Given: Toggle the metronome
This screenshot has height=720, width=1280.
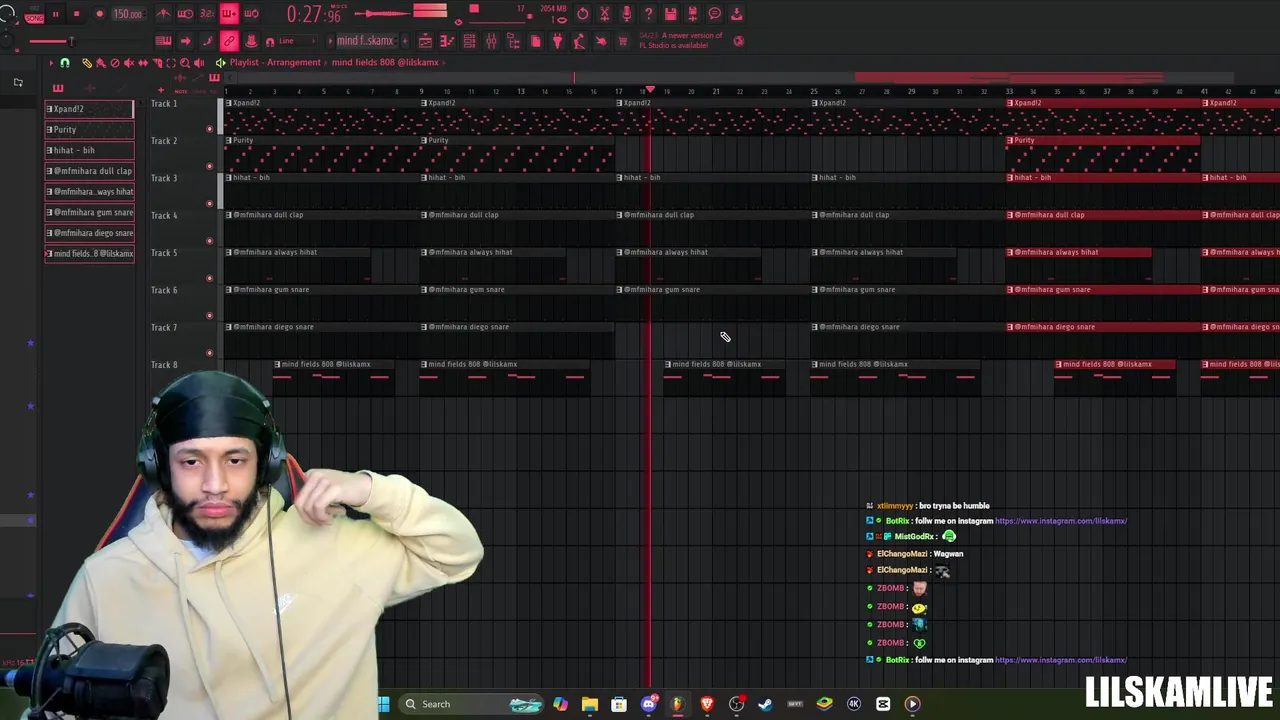Looking at the screenshot, I should (x=163, y=14).
